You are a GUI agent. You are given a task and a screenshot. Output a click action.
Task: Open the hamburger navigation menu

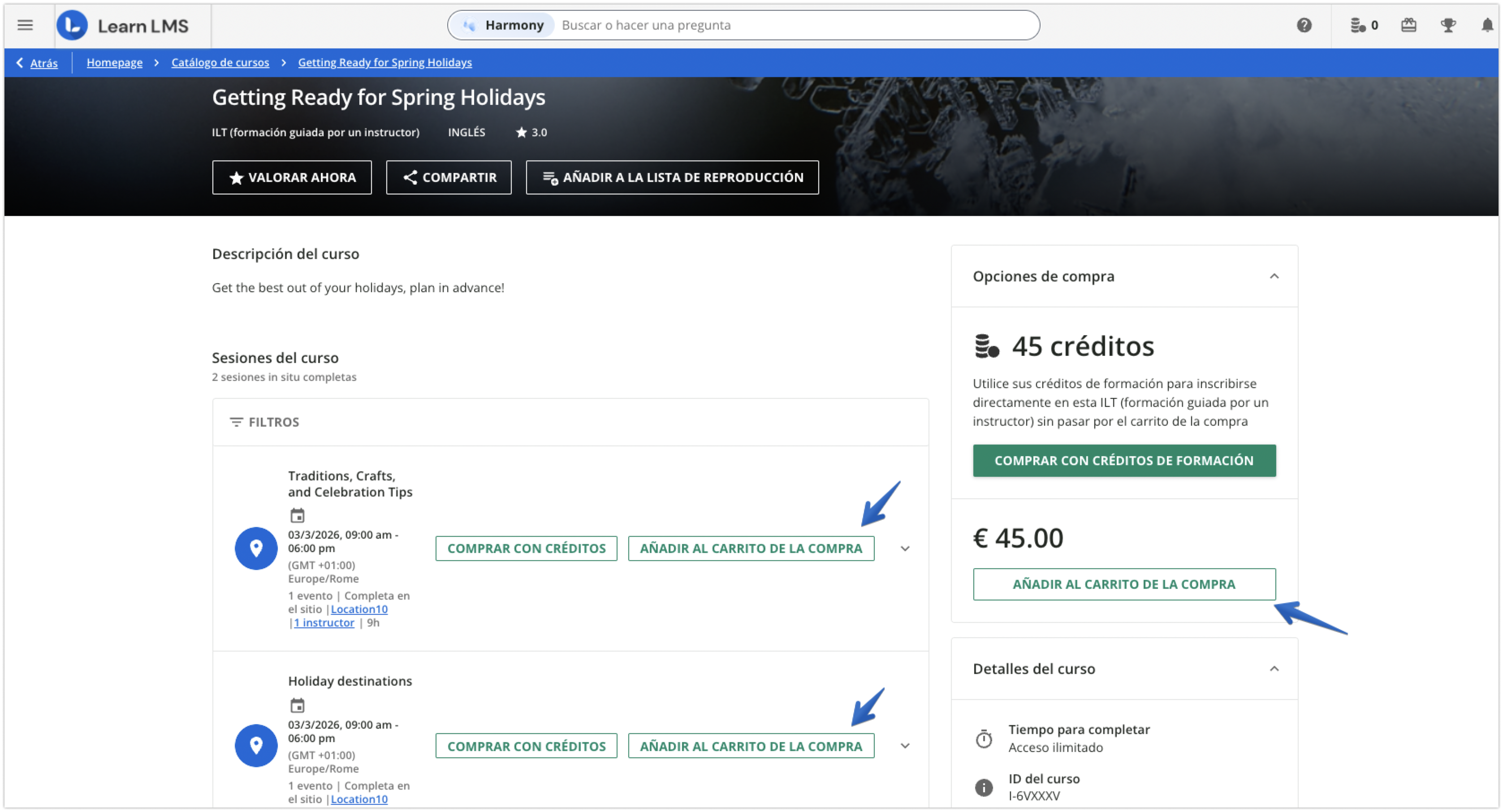[x=25, y=25]
